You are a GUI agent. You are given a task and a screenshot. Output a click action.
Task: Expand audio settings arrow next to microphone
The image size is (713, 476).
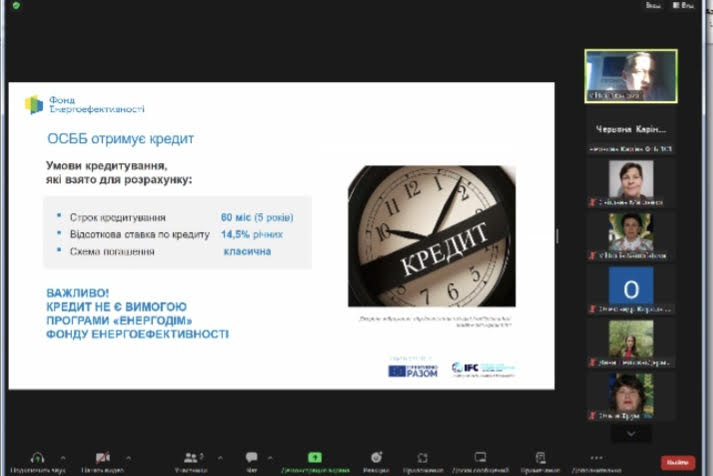tap(62, 457)
